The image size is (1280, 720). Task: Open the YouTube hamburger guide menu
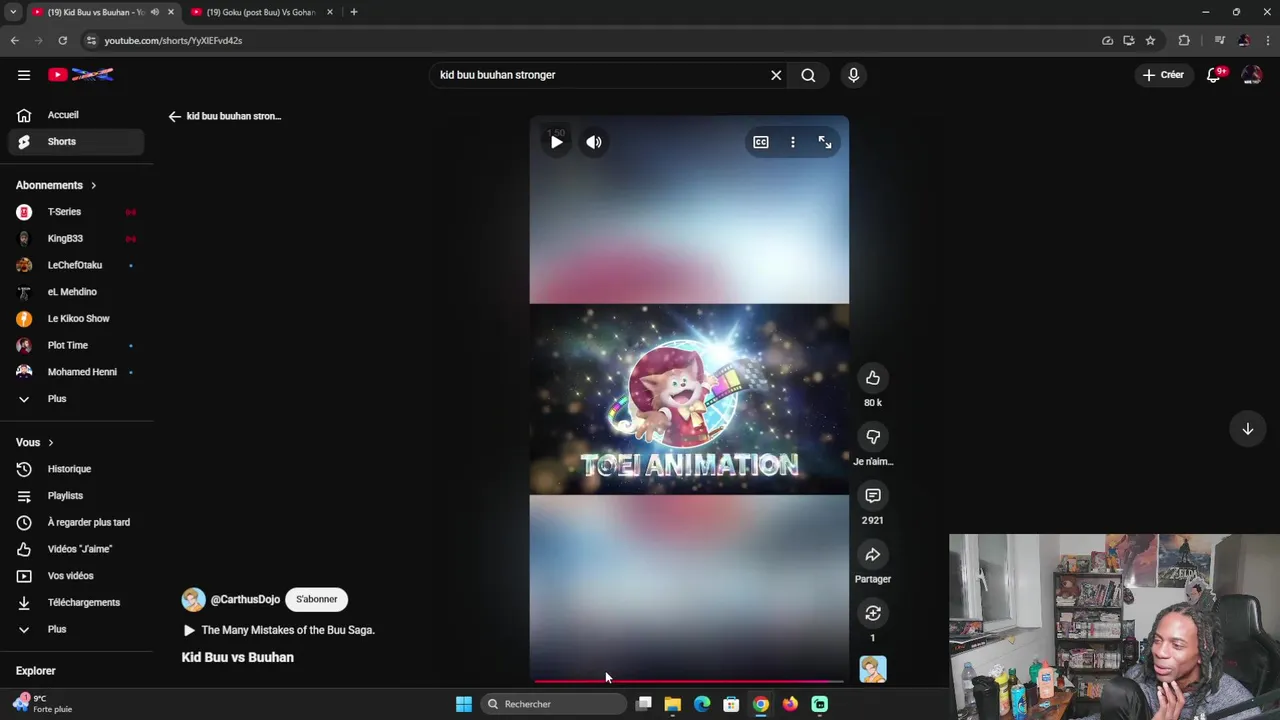(24, 75)
